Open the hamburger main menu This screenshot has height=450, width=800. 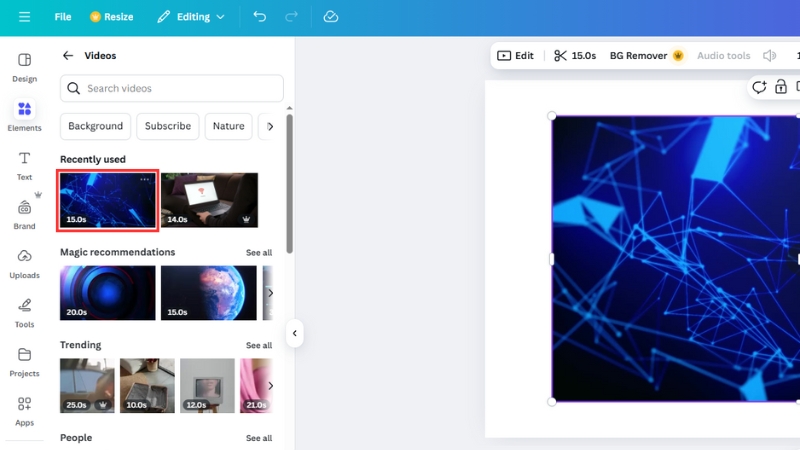click(x=24, y=17)
